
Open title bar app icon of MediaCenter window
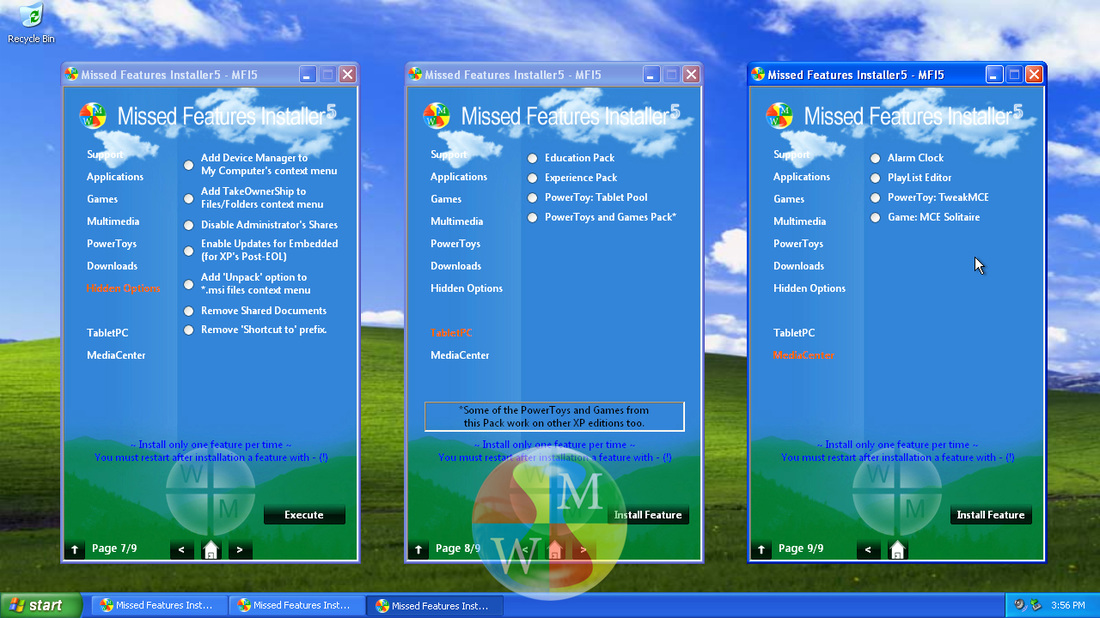(x=758, y=74)
